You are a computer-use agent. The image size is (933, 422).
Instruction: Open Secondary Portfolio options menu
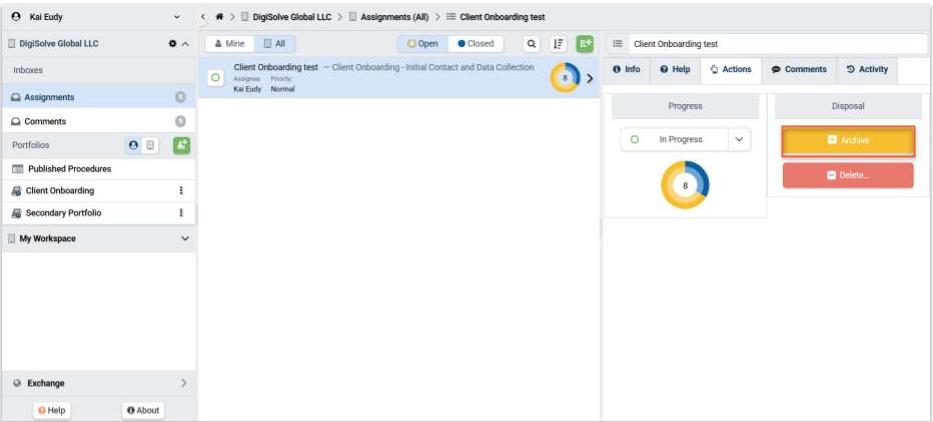coord(181,213)
